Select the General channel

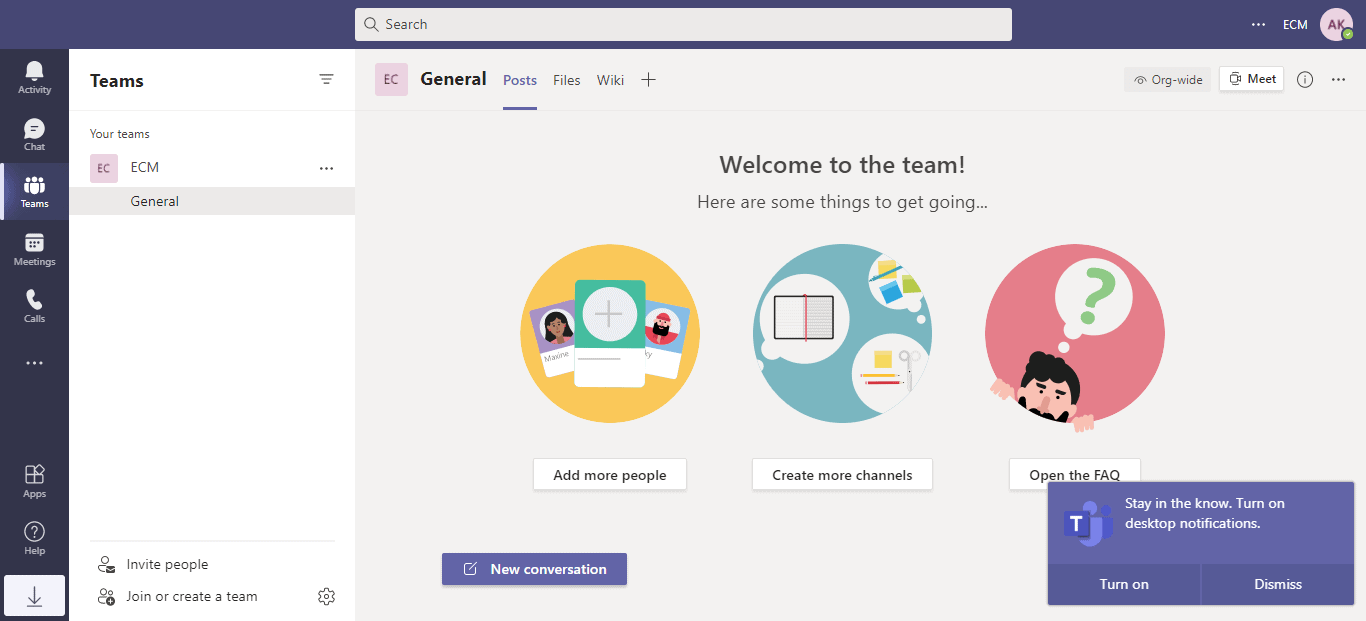(155, 201)
